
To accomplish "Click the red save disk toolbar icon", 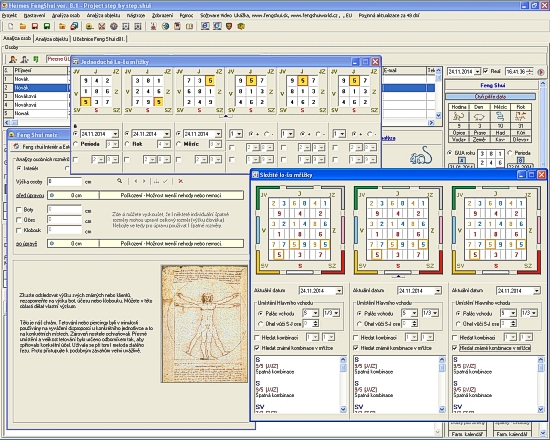I will tap(35, 26).
